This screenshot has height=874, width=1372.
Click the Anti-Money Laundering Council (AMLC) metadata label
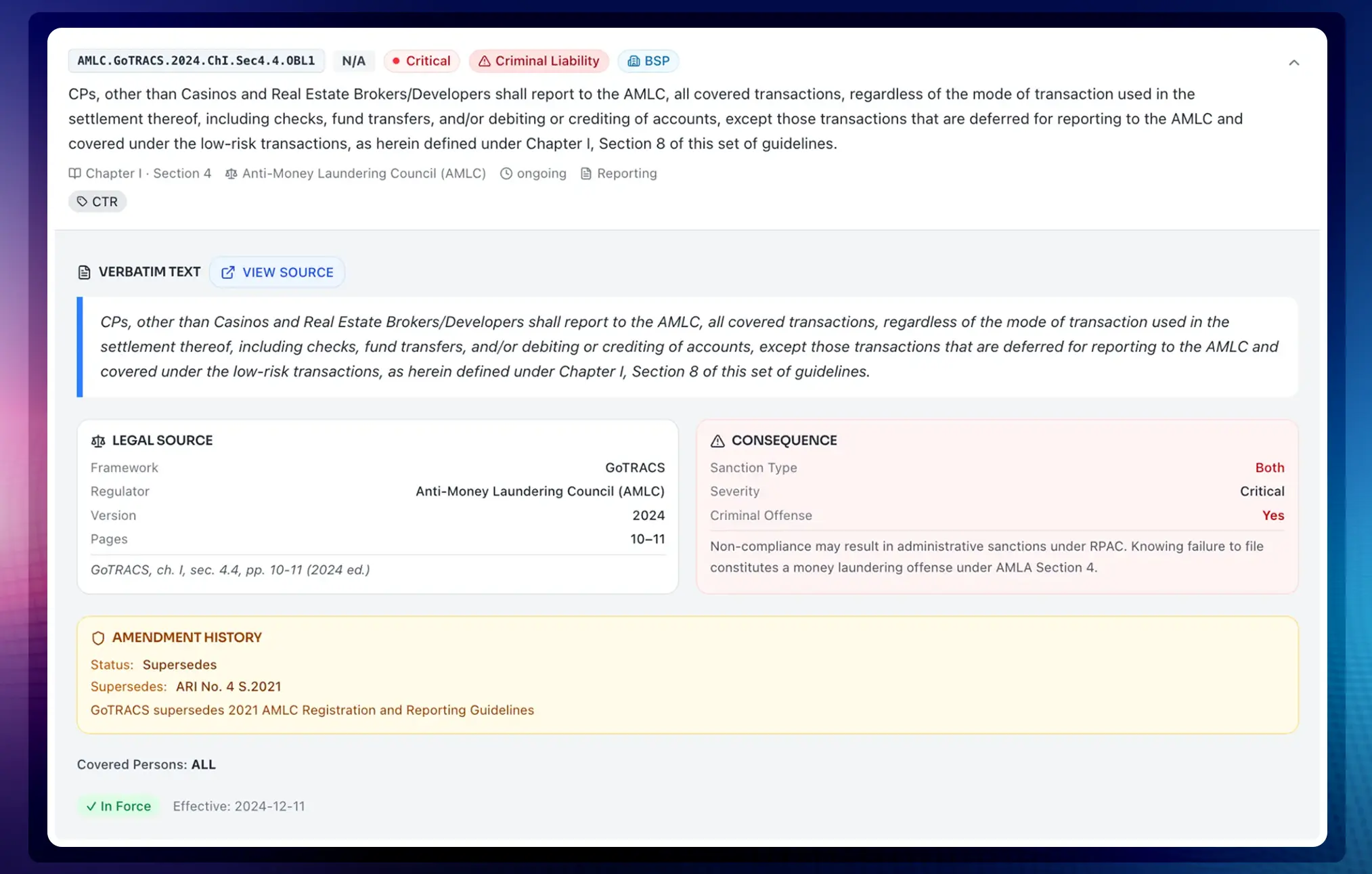click(x=364, y=173)
